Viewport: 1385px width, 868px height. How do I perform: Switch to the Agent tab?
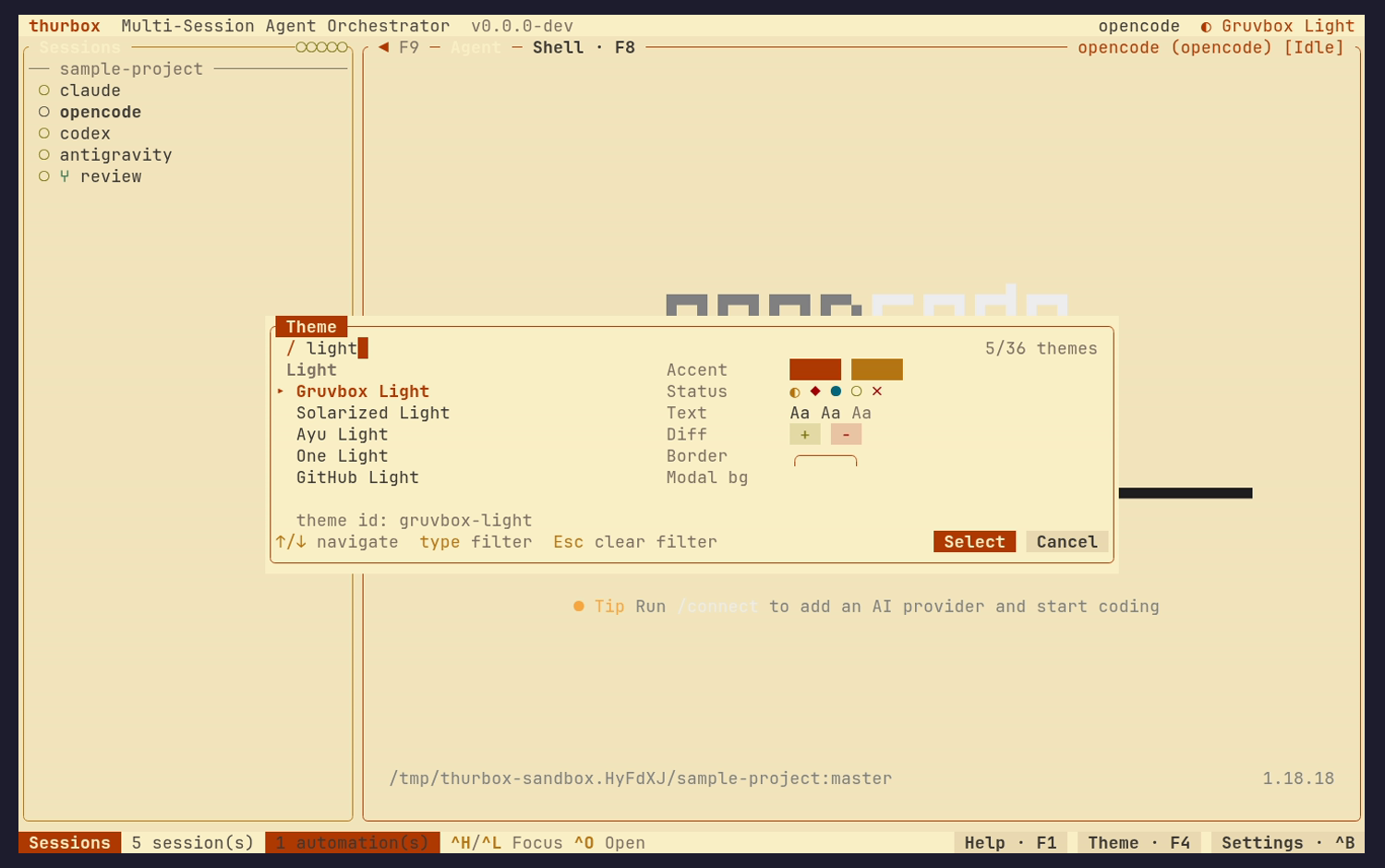coord(476,47)
